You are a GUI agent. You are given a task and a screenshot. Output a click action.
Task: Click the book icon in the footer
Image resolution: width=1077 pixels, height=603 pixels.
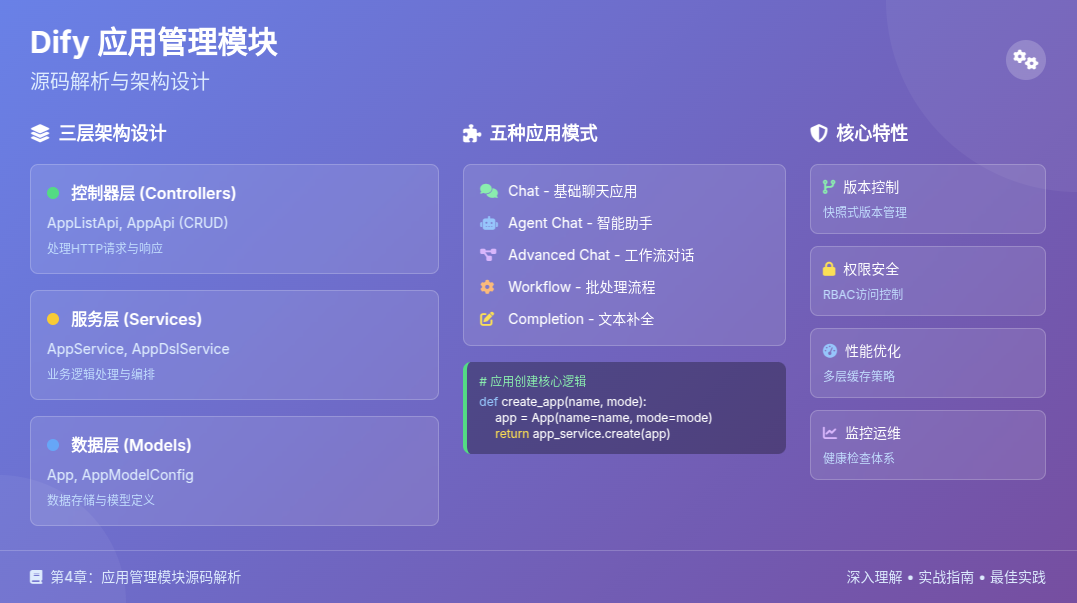(36, 577)
